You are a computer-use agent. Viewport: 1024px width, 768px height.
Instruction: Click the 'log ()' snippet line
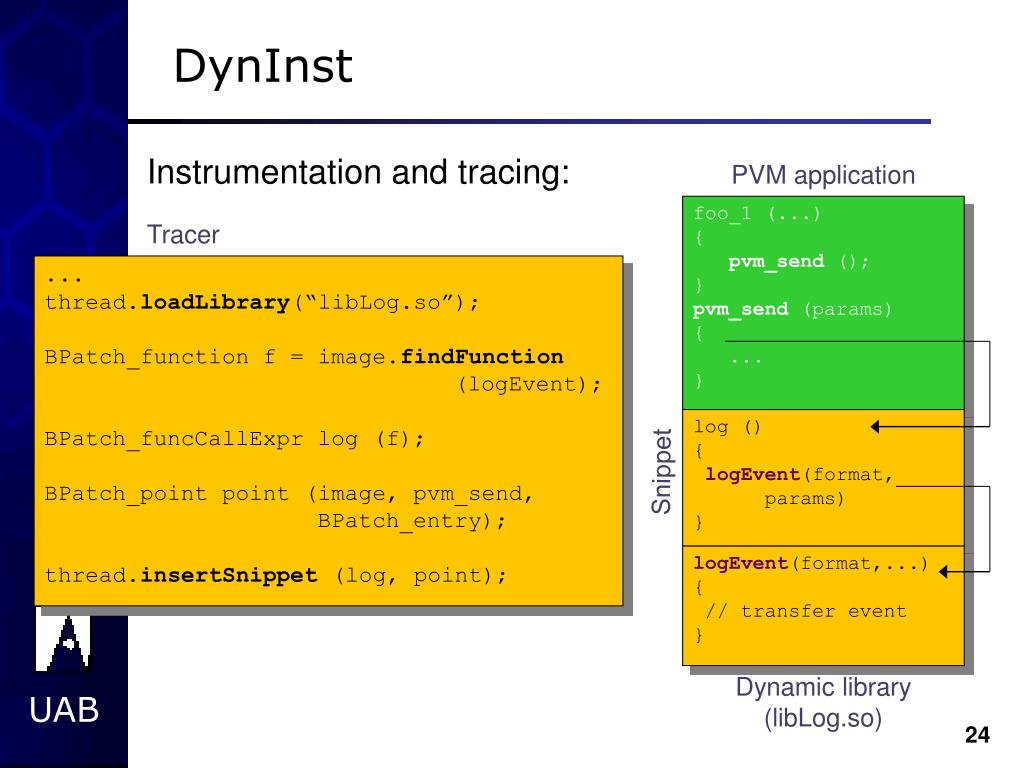coord(727,427)
